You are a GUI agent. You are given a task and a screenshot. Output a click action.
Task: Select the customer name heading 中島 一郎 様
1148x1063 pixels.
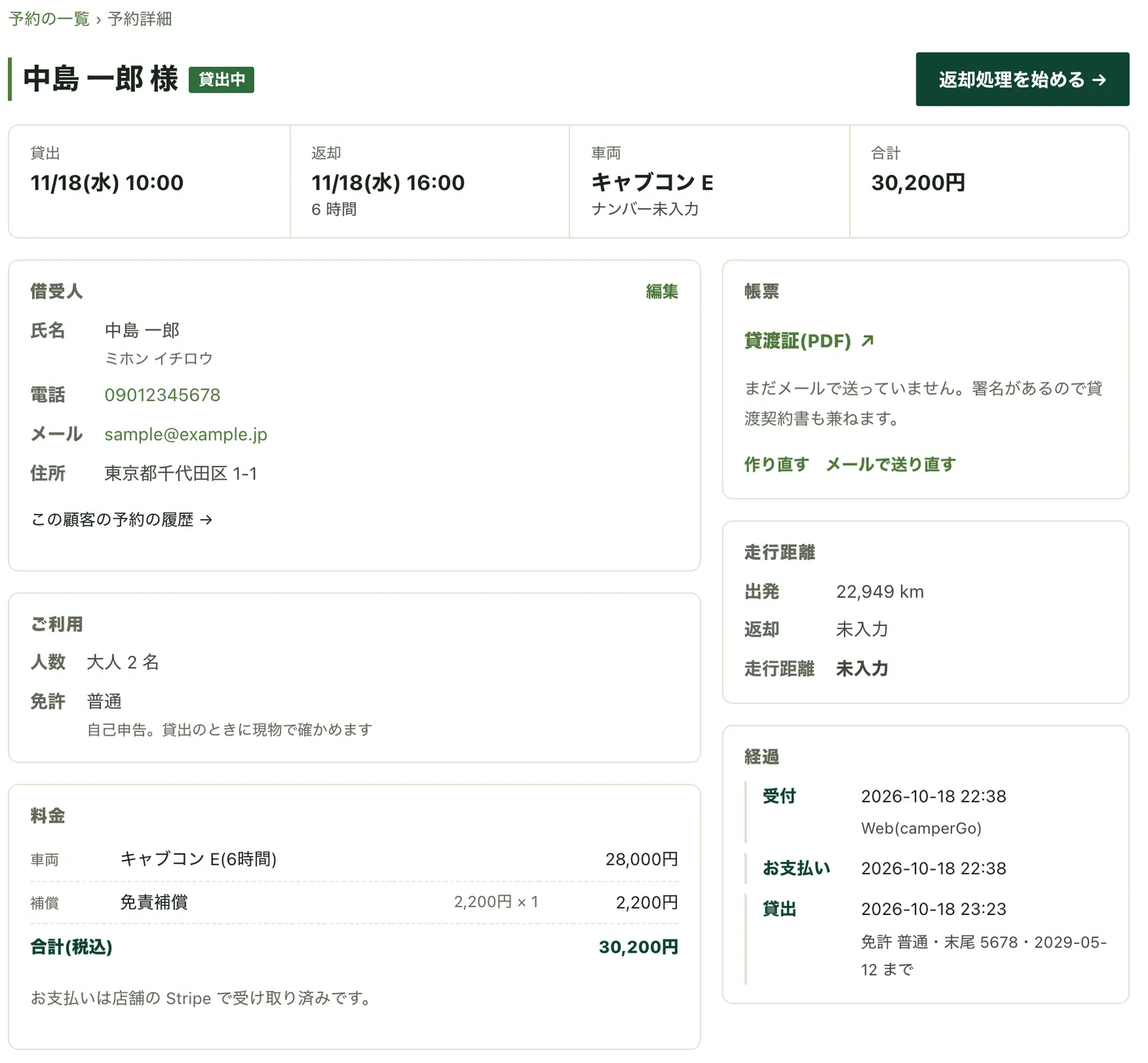click(x=100, y=79)
